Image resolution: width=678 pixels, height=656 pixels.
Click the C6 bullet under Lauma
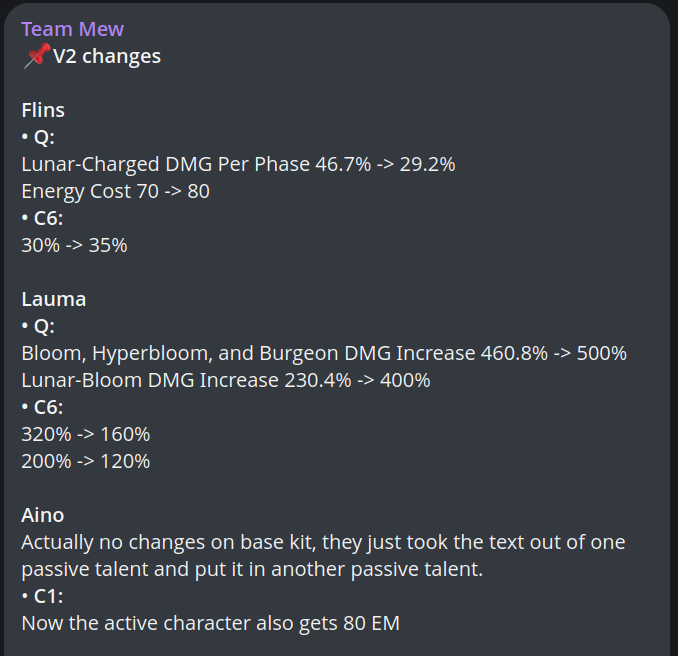42,407
